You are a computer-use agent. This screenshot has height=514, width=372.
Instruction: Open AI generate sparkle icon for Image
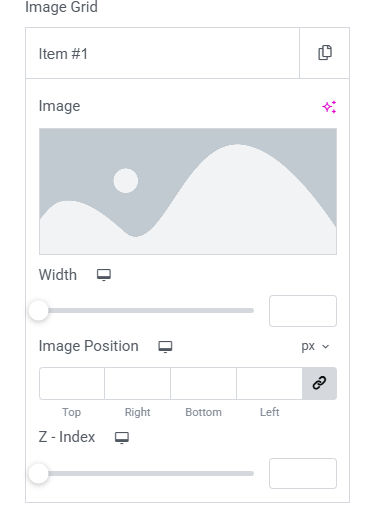coord(329,107)
